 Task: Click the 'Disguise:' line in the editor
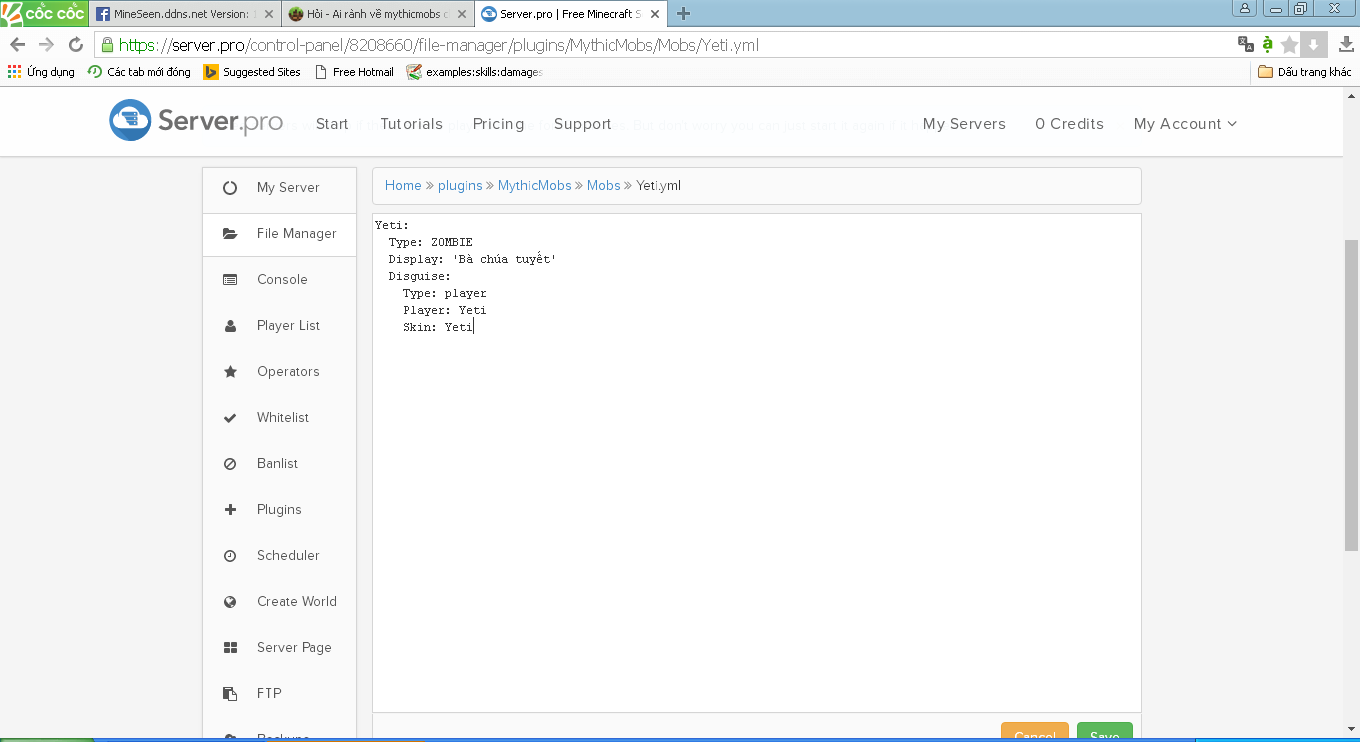(420, 276)
